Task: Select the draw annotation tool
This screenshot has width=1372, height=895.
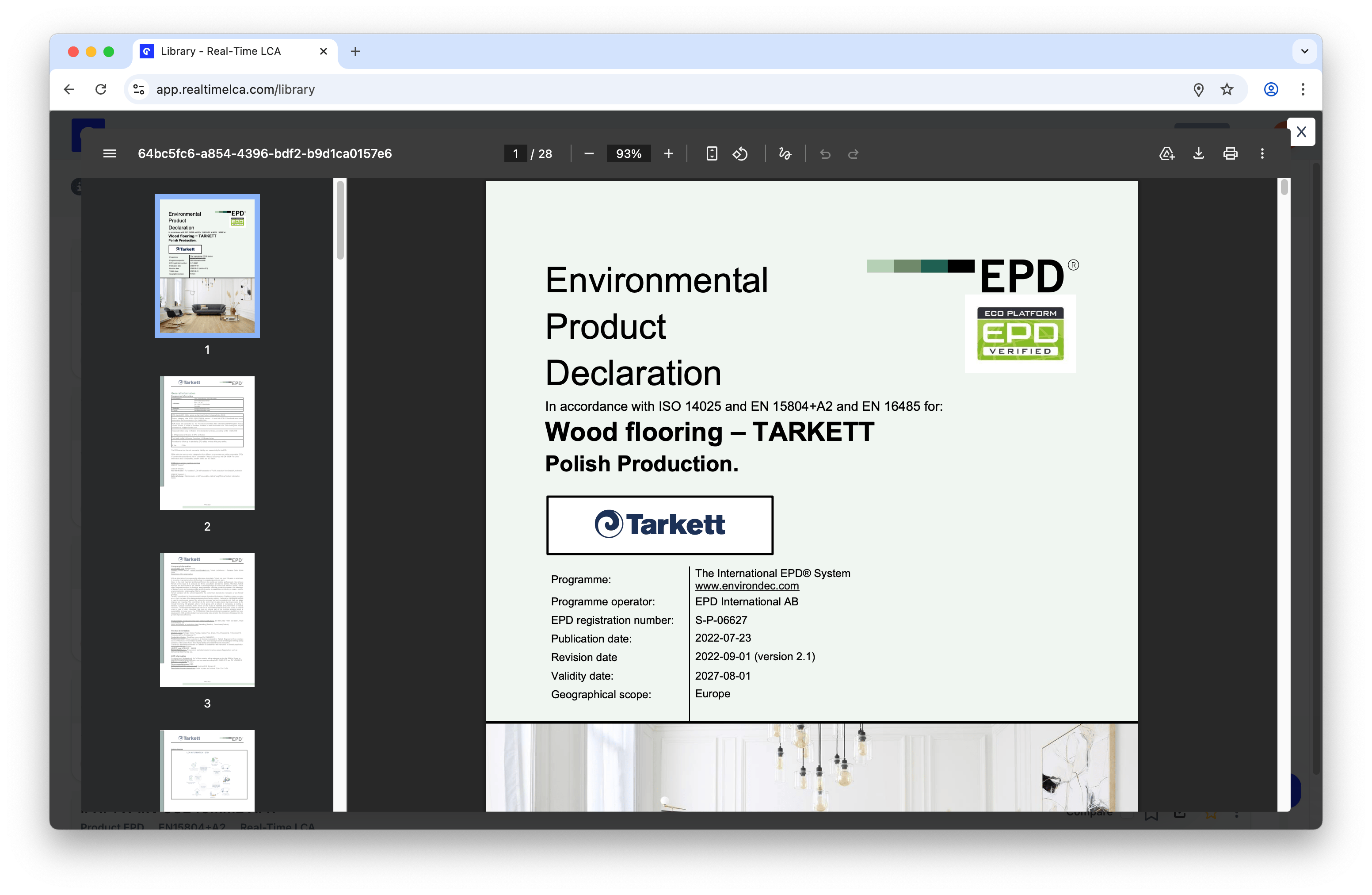Action: (785, 153)
